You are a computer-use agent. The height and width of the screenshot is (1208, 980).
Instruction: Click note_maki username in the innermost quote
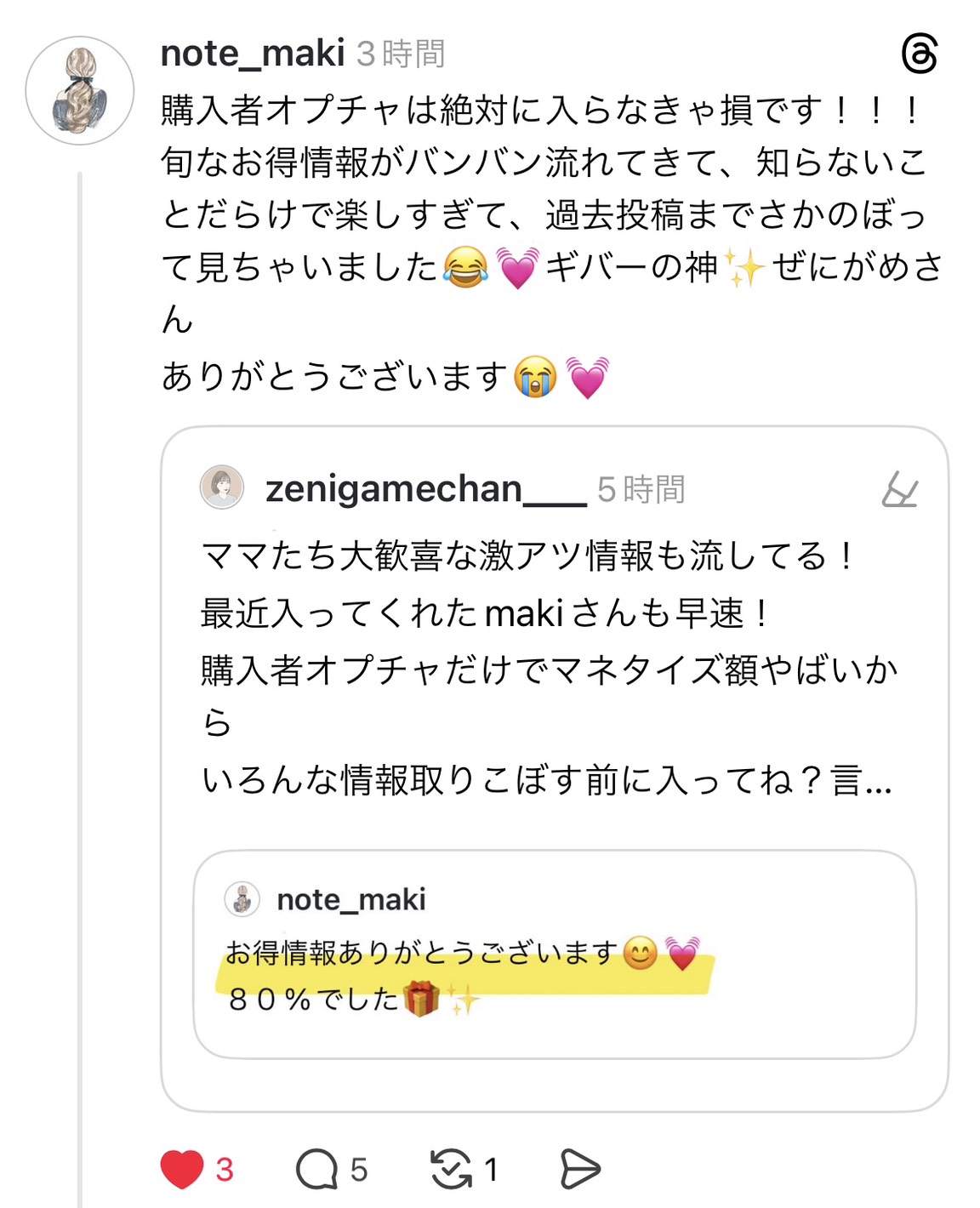(351, 900)
